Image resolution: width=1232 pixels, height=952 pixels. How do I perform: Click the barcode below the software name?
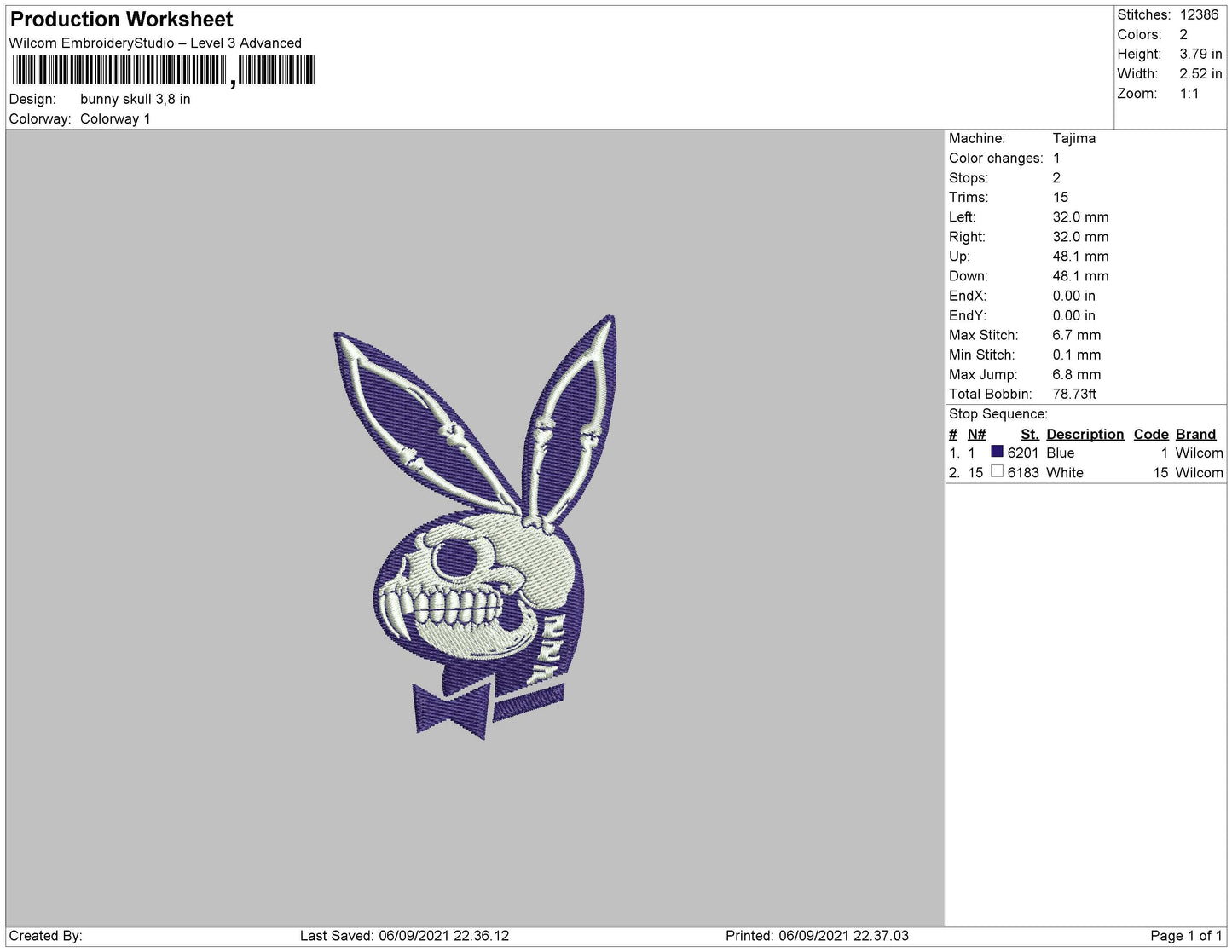[x=162, y=70]
